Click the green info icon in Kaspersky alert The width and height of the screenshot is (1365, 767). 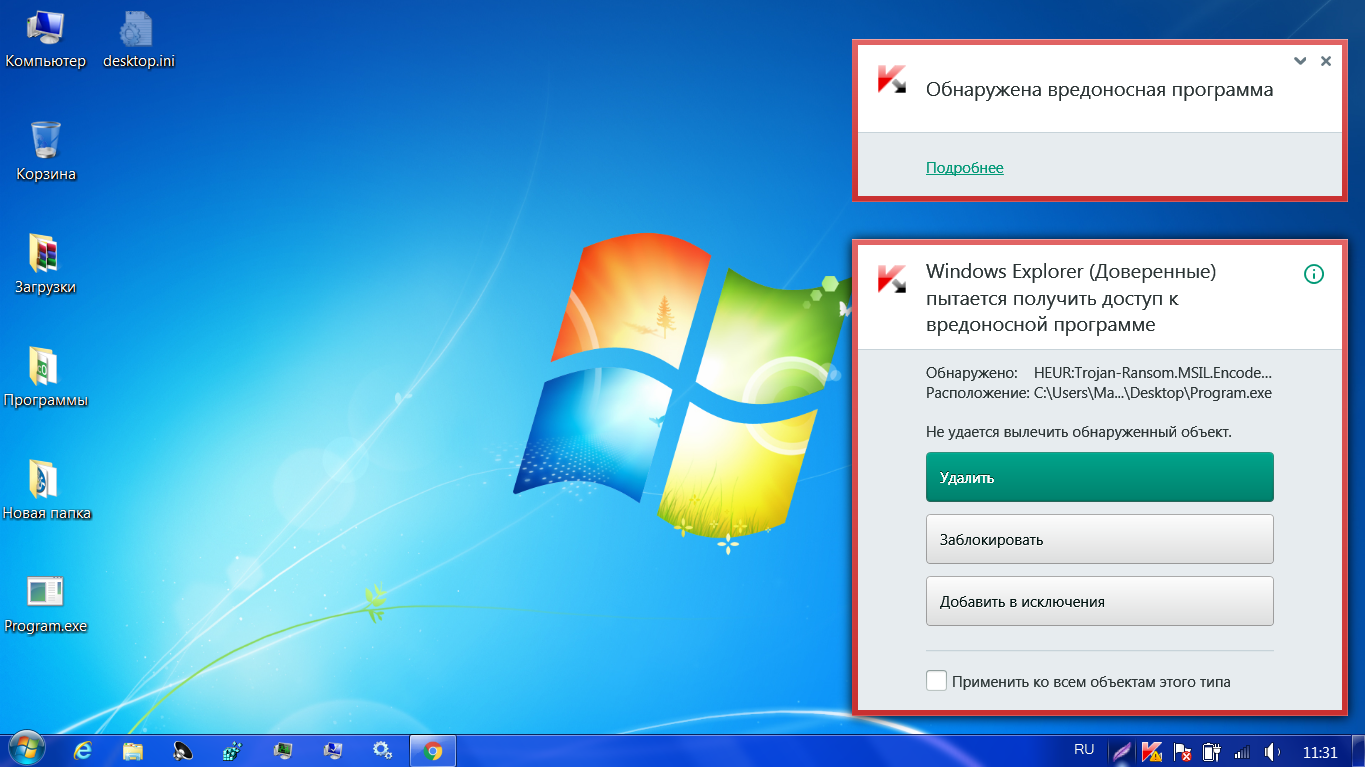(1314, 273)
